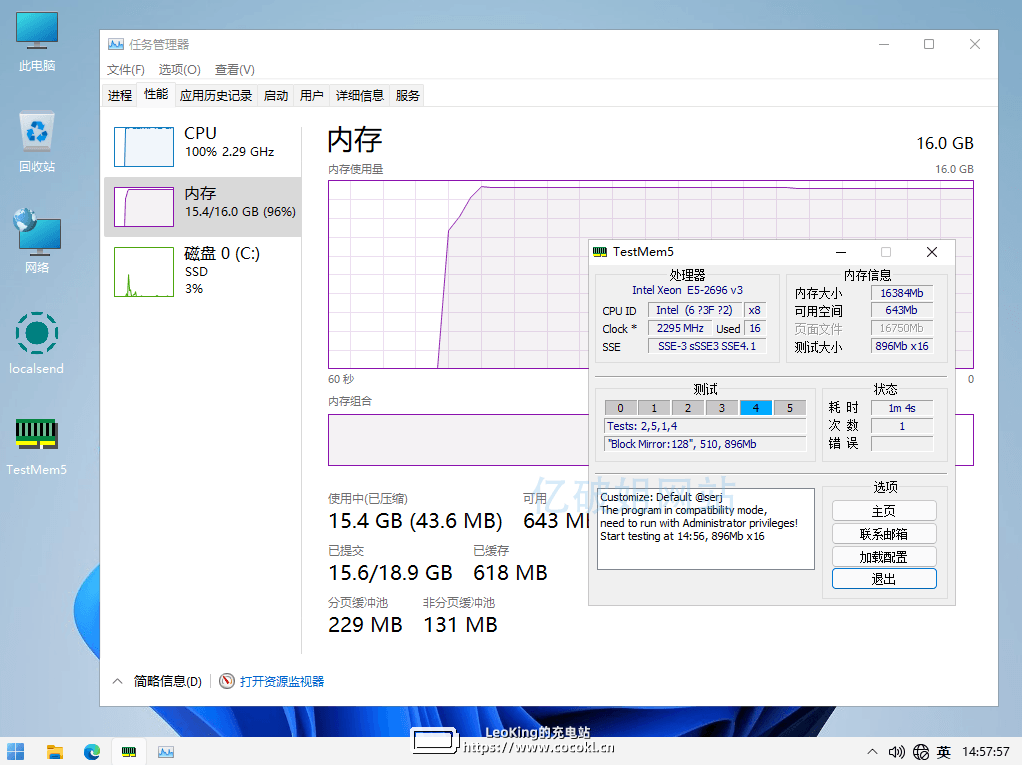Screen dimensions: 1022x765
Task: Switch to the 服务 tab
Action: [407, 96]
